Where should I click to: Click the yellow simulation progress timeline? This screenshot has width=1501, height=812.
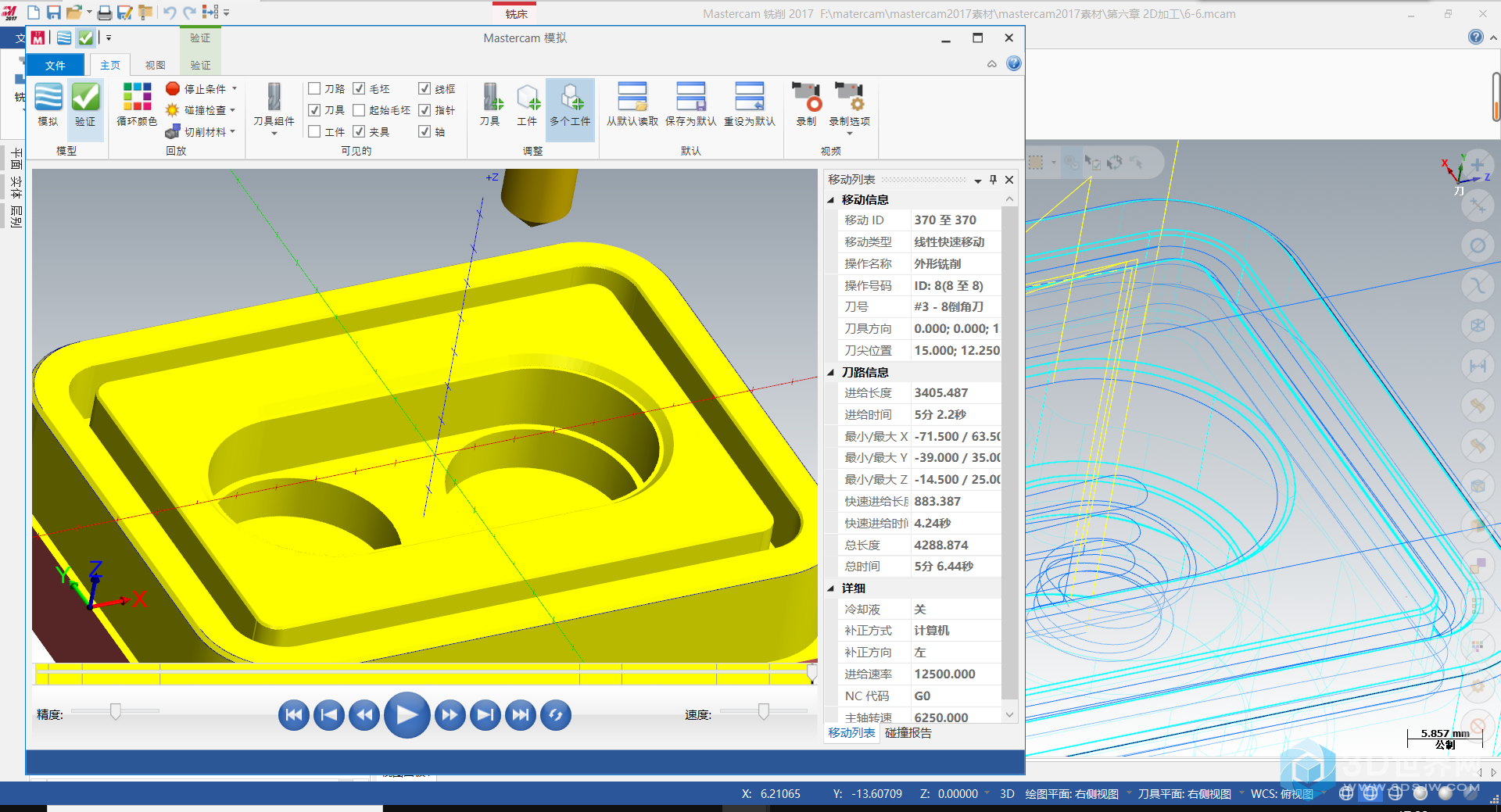(x=425, y=674)
